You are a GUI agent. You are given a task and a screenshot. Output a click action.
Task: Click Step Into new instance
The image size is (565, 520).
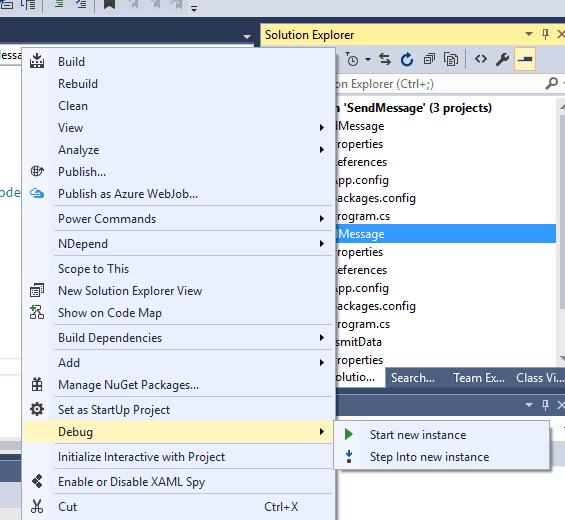[441, 457]
